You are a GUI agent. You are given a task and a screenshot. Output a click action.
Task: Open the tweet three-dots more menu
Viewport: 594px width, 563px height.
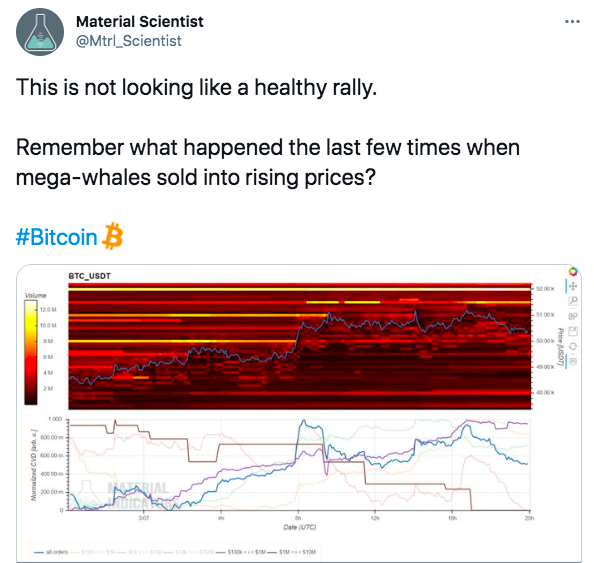coord(572,22)
